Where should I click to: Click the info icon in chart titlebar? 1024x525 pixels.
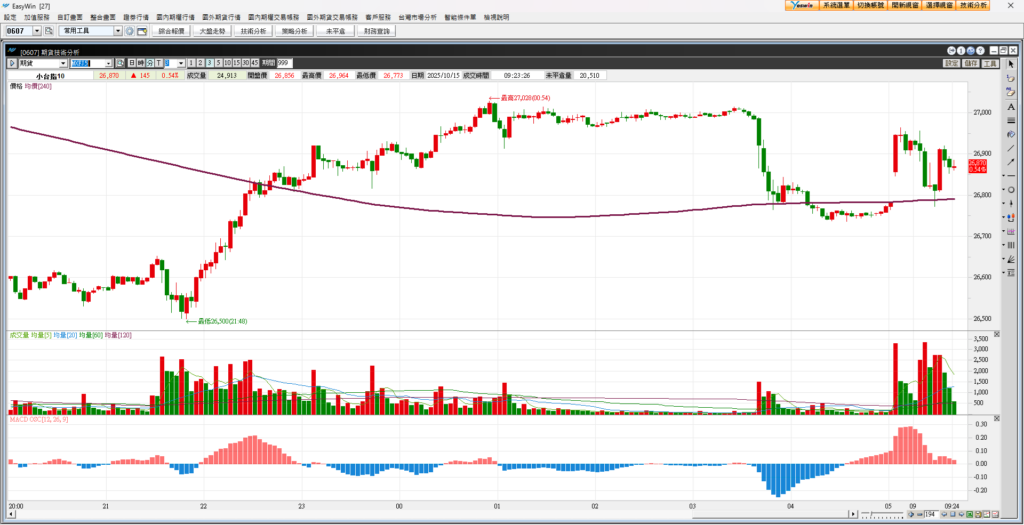(x=960, y=51)
